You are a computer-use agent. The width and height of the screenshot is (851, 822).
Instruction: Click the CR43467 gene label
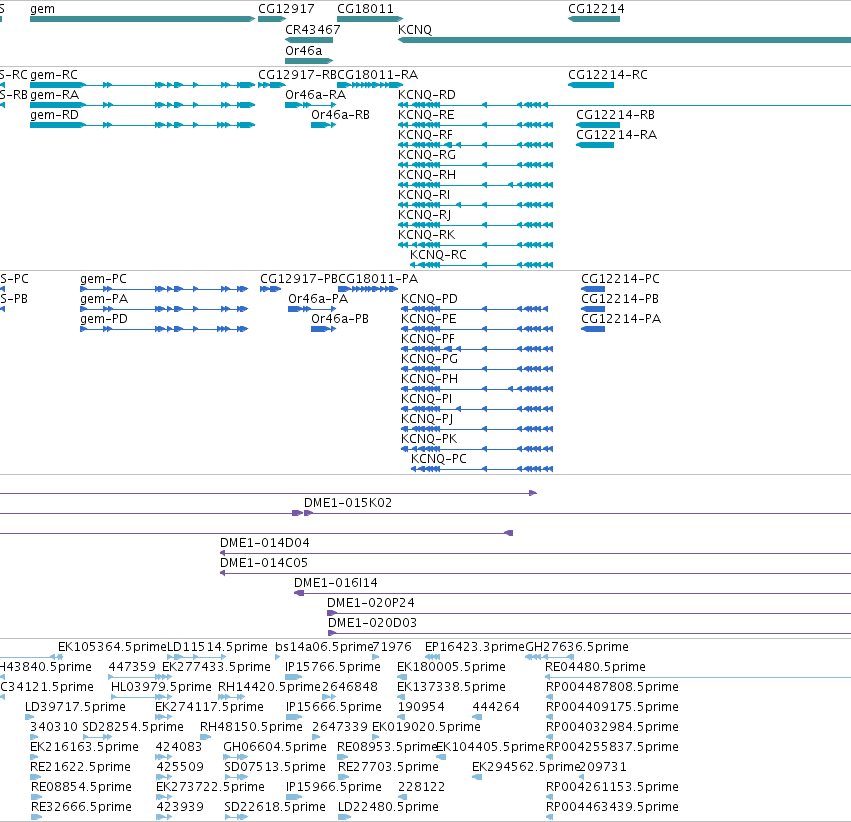click(x=313, y=30)
